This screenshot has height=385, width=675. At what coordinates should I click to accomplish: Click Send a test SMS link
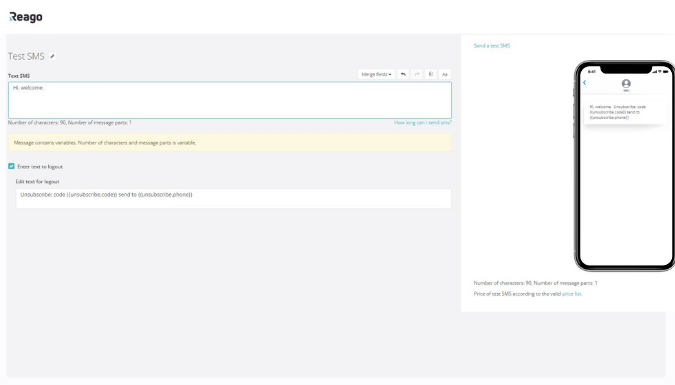pos(492,46)
